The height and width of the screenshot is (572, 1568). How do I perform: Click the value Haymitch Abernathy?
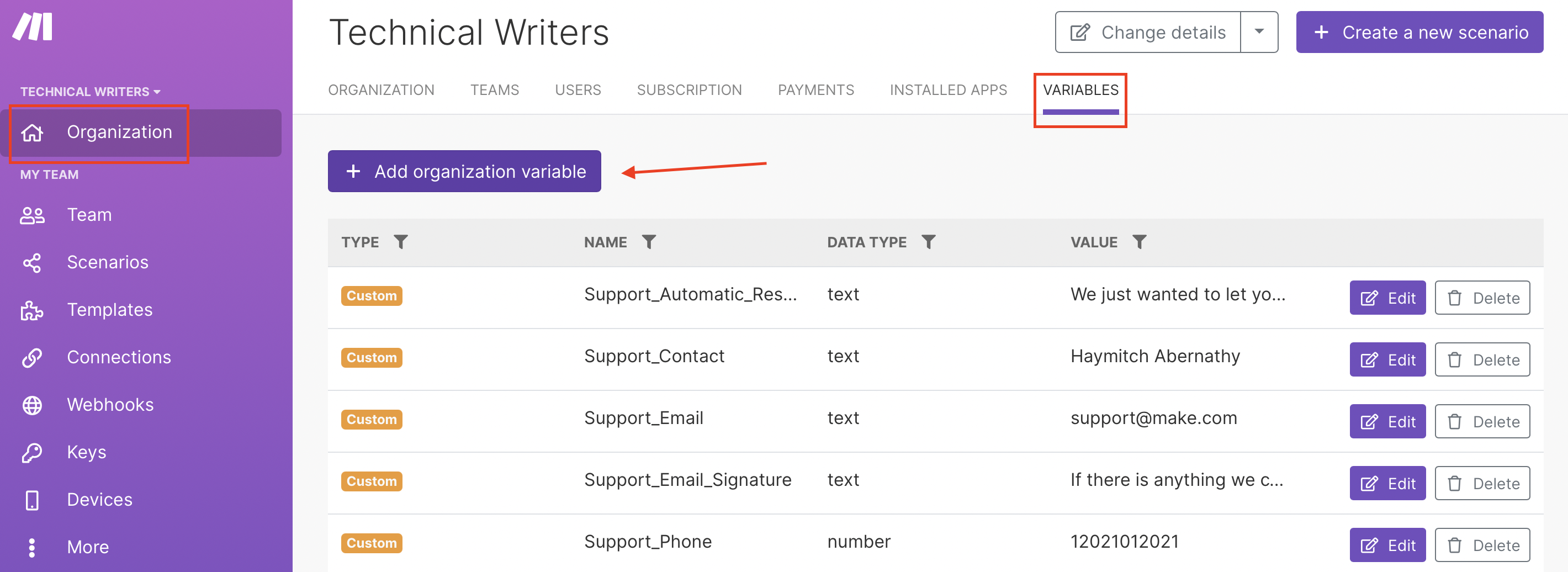pos(1156,357)
